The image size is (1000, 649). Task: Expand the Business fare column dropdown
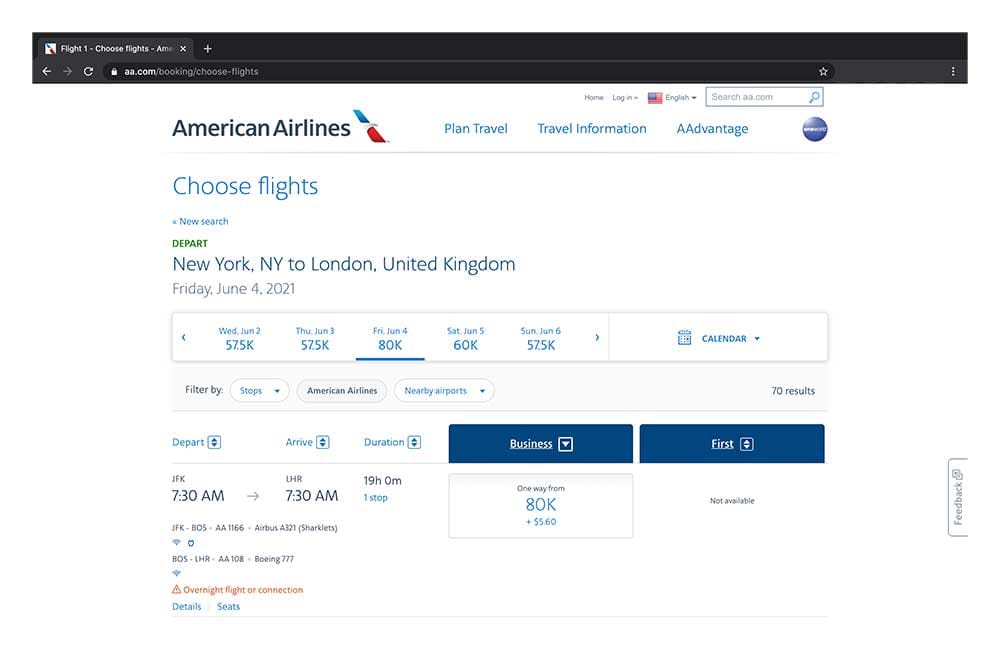tap(566, 443)
